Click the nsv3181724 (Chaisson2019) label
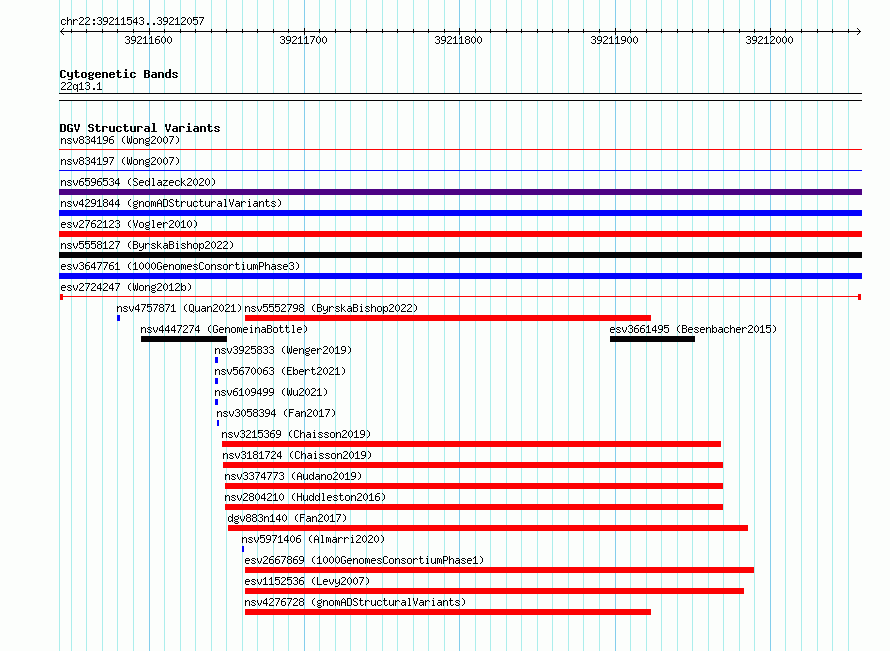The height and width of the screenshot is (651, 890). coord(297,455)
